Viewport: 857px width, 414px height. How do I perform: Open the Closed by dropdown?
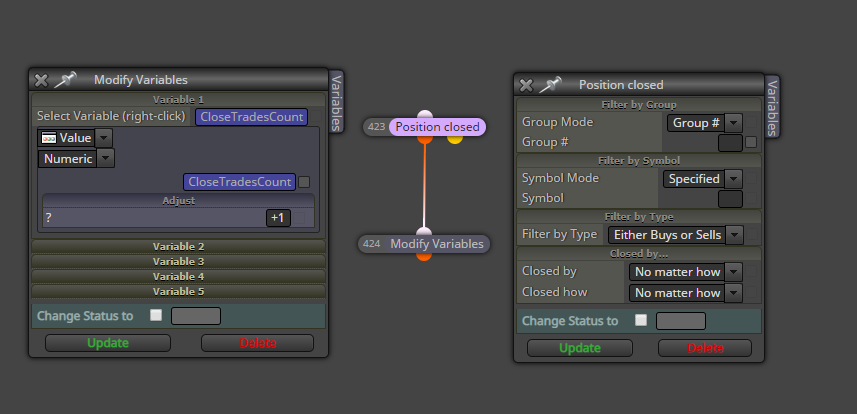tap(685, 272)
